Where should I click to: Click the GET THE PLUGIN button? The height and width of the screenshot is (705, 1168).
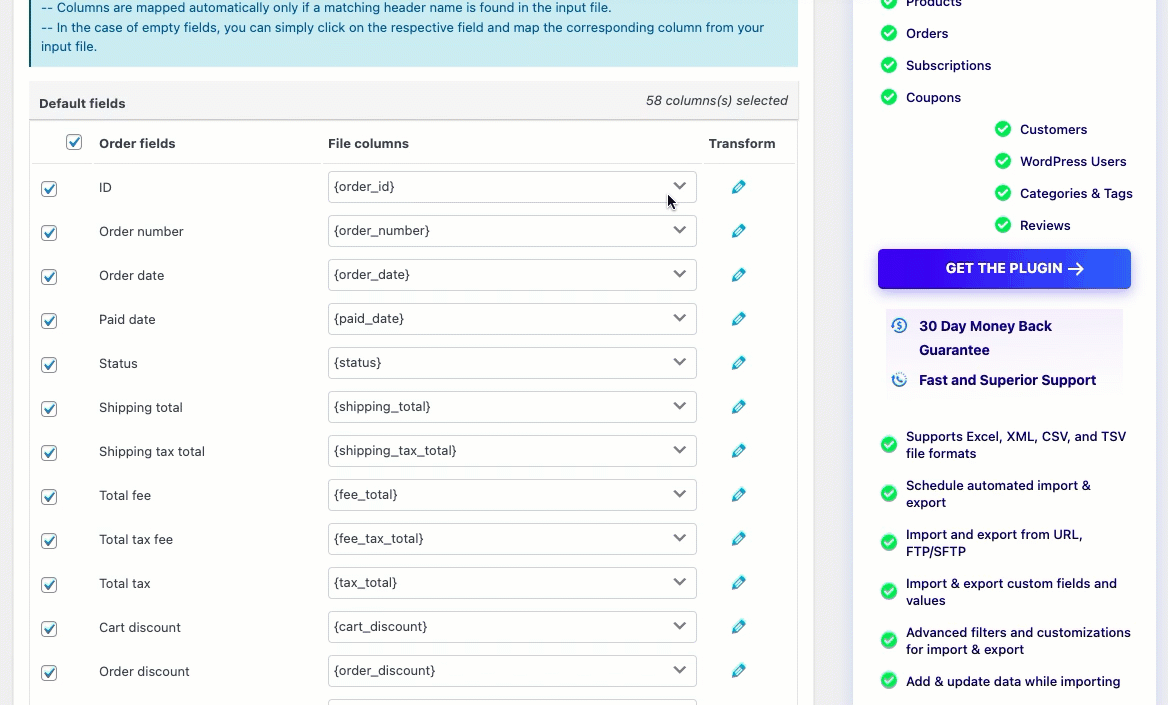click(1004, 269)
